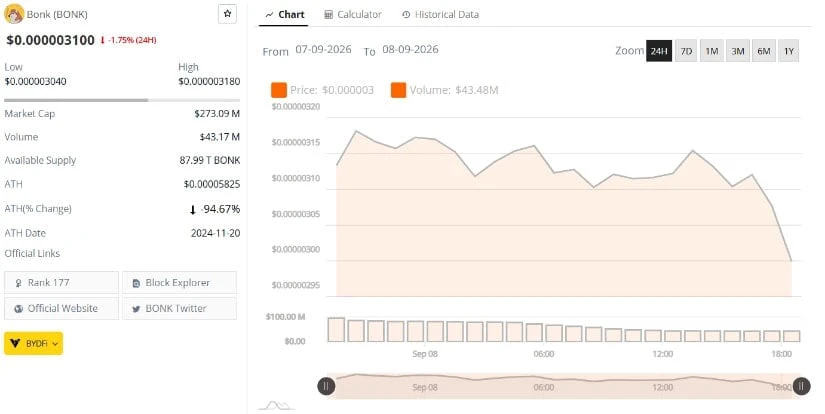Click the 12:00 x-axis label under the volume bars
The height and width of the screenshot is (414, 825).
pos(662,354)
